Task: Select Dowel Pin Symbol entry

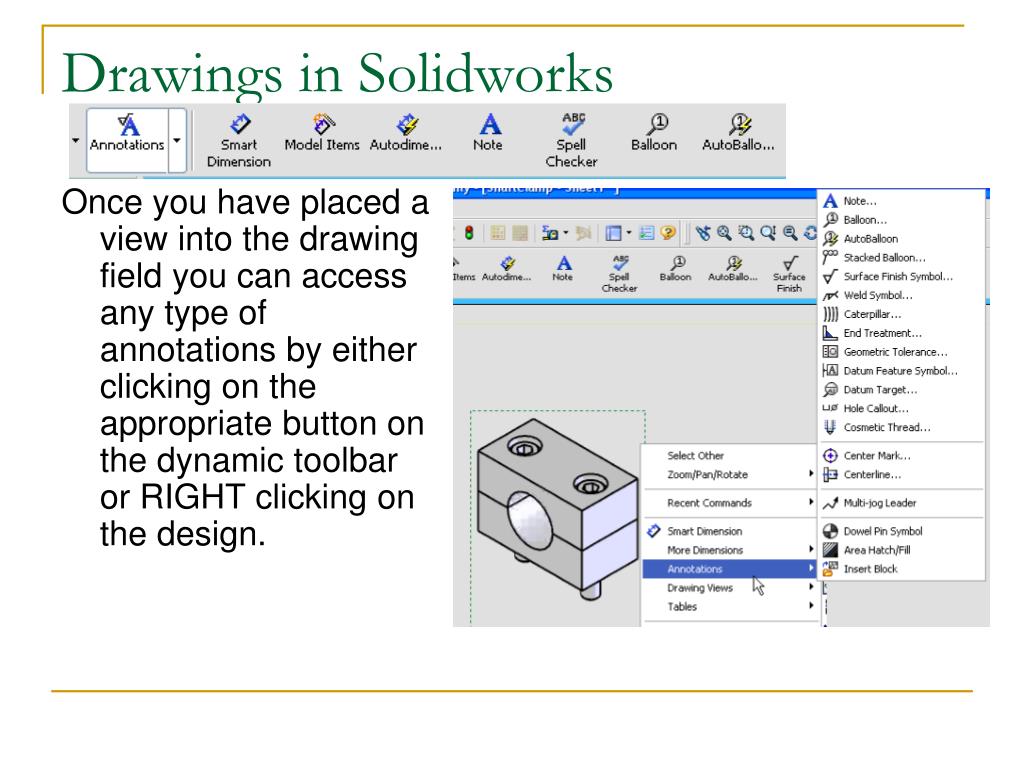Action: click(x=902, y=532)
